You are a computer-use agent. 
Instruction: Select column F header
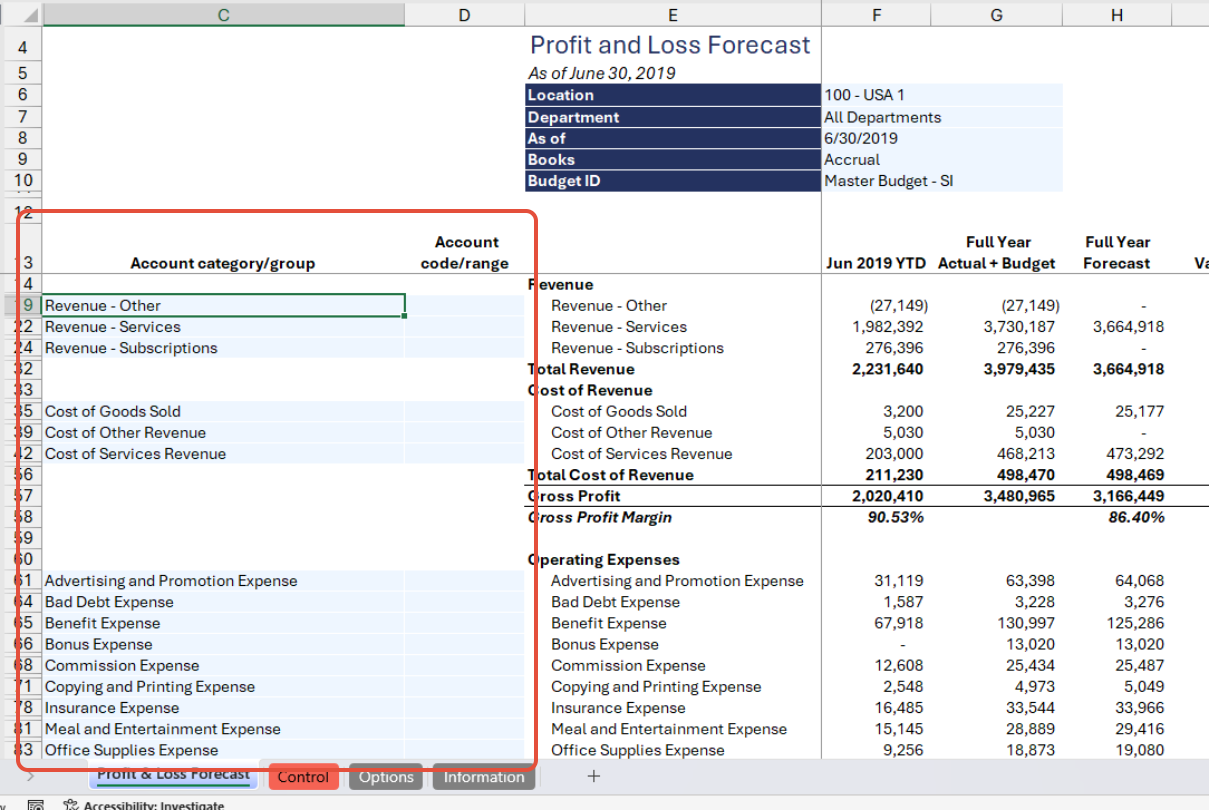(877, 14)
